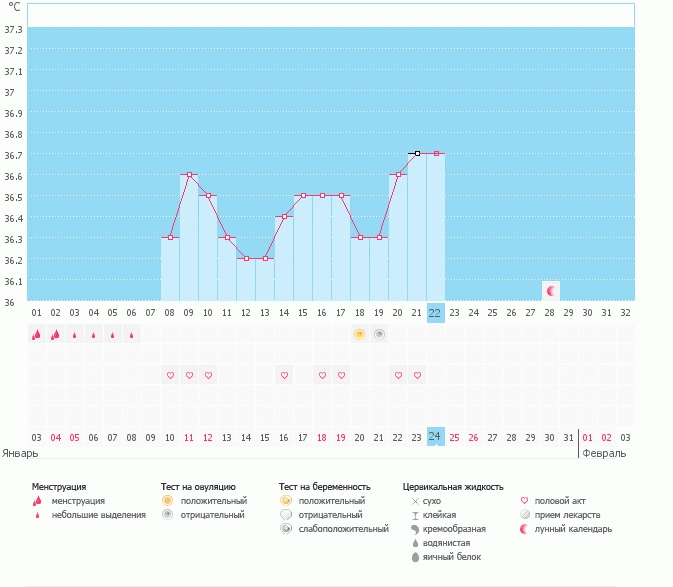This screenshot has height=587, width=673.
Task: Click Тест на беременность legend heading
Action: [x=324, y=487]
